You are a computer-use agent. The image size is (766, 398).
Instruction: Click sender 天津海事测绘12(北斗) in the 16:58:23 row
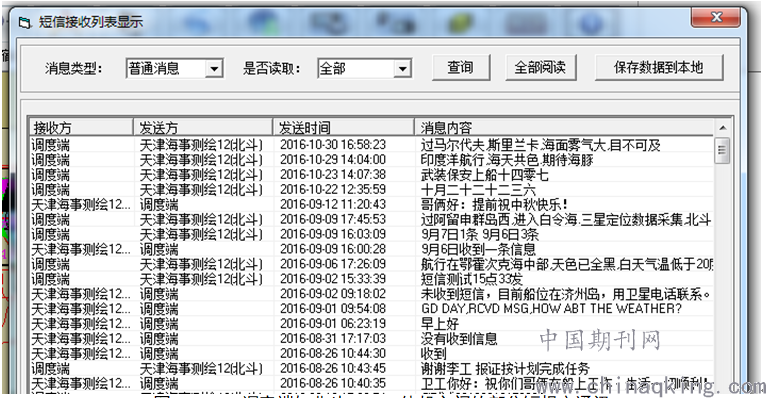(201, 145)
